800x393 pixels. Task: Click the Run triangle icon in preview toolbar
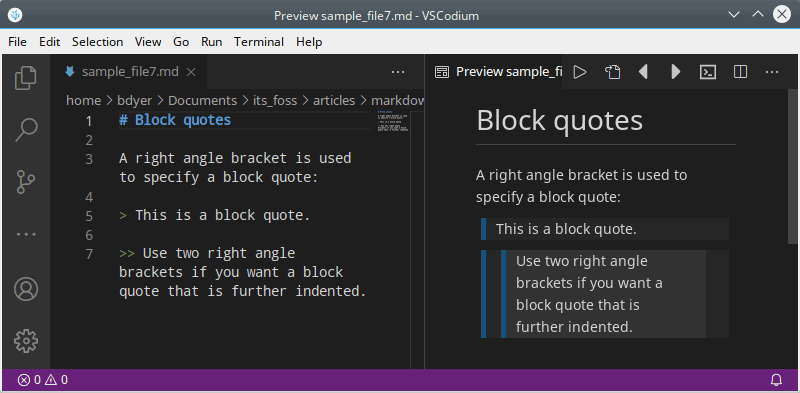pos(580,72)
